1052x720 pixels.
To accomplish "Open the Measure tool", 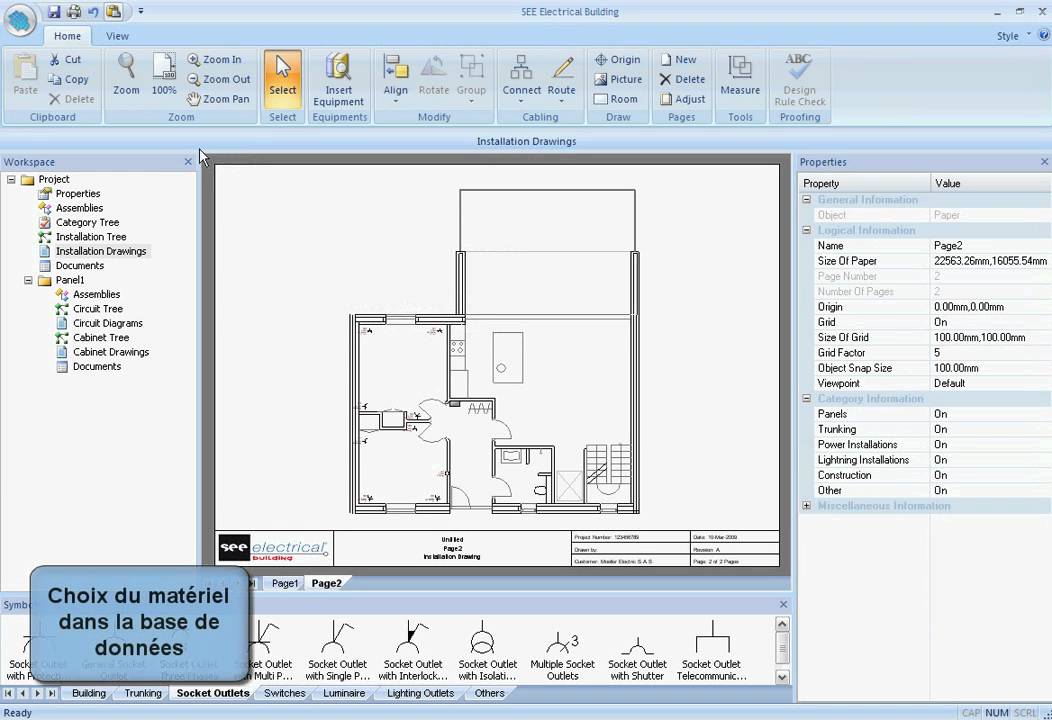I will click(x=740, y=75).
